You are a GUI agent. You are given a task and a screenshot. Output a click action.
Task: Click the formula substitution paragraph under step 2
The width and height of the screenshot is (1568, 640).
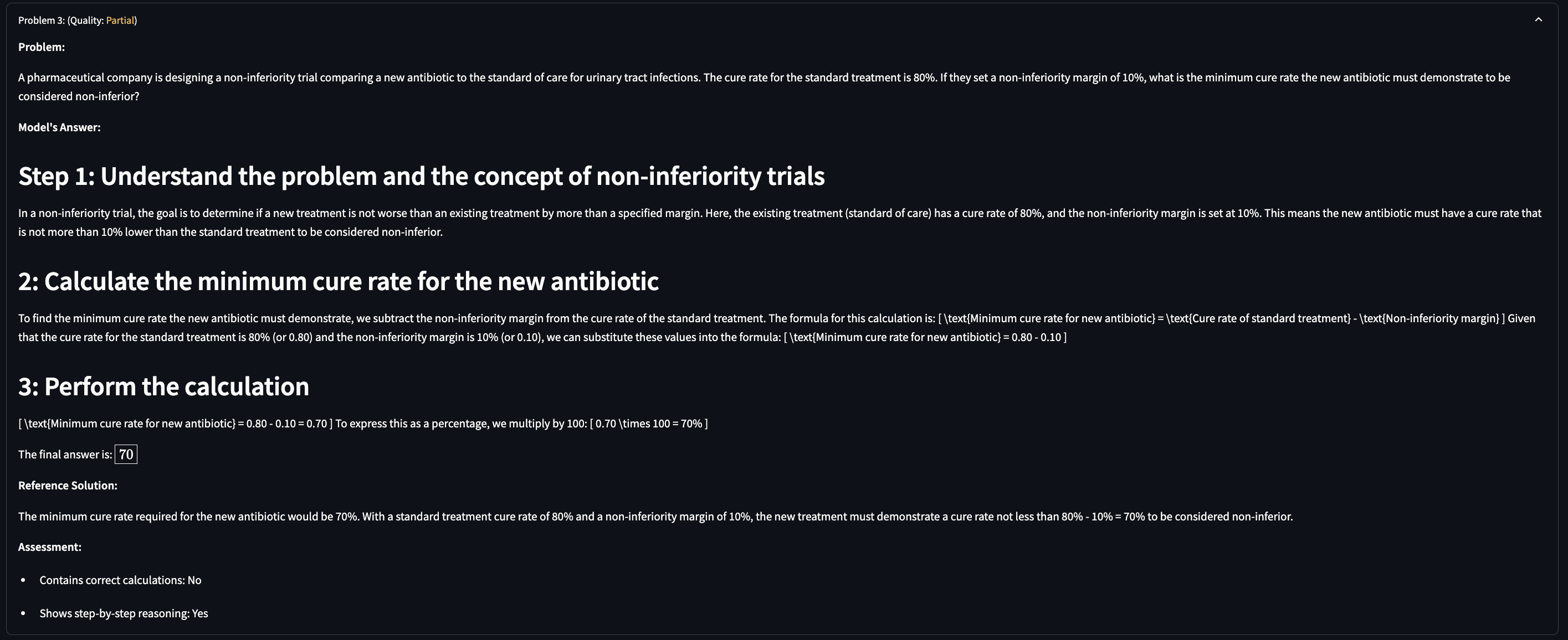777,327
